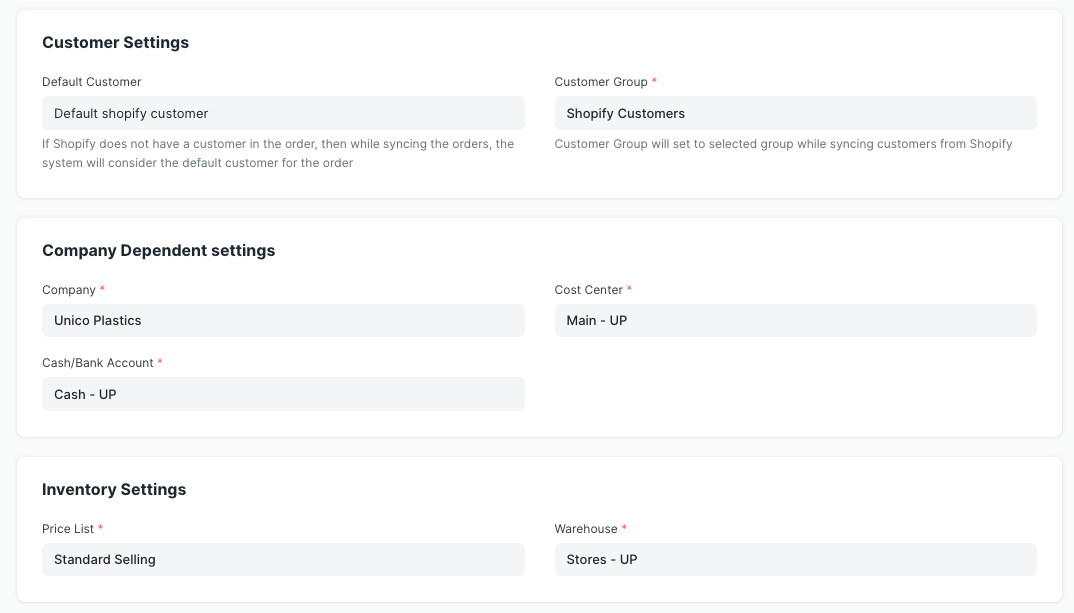This screenshot has height=613, width=1074.
Task: Select the Cash - UP account value
Action: [x=84, y=393]
